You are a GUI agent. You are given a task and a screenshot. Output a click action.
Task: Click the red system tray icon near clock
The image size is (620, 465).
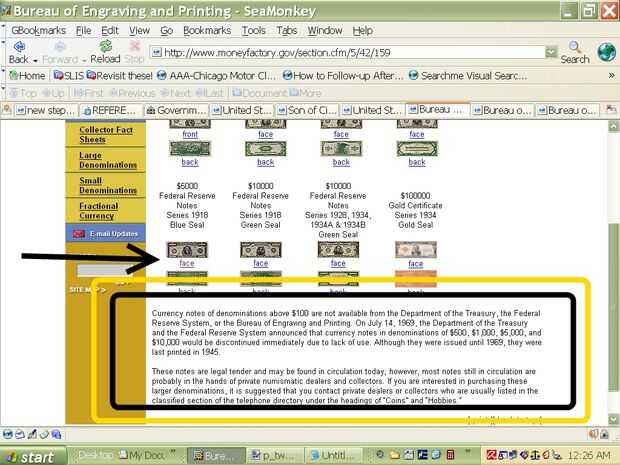tap(491, 455)
